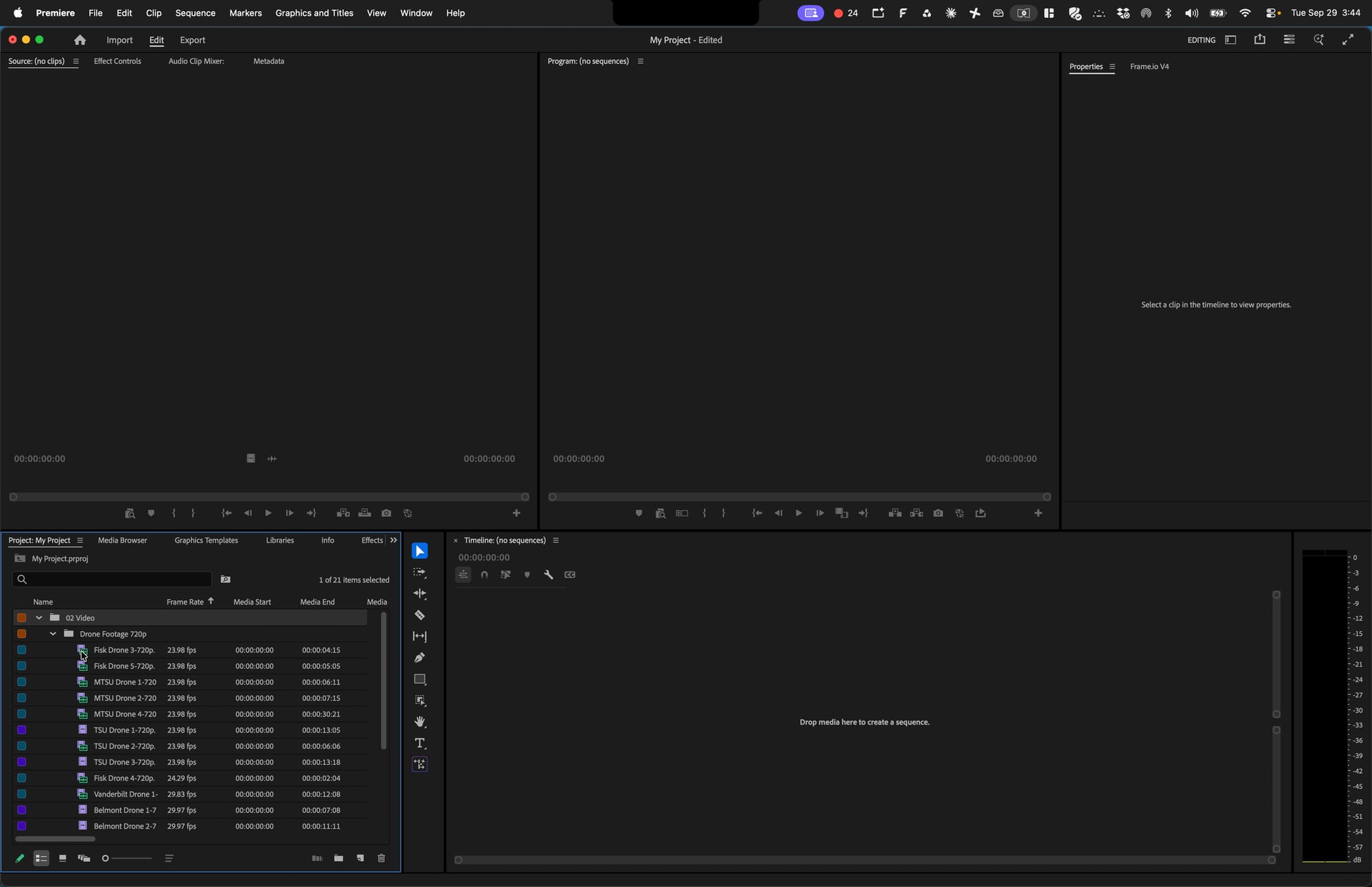The width and height of the screenshot is (1372, 887).
Task: Switch to Media Browser tab
Action: 122,541
